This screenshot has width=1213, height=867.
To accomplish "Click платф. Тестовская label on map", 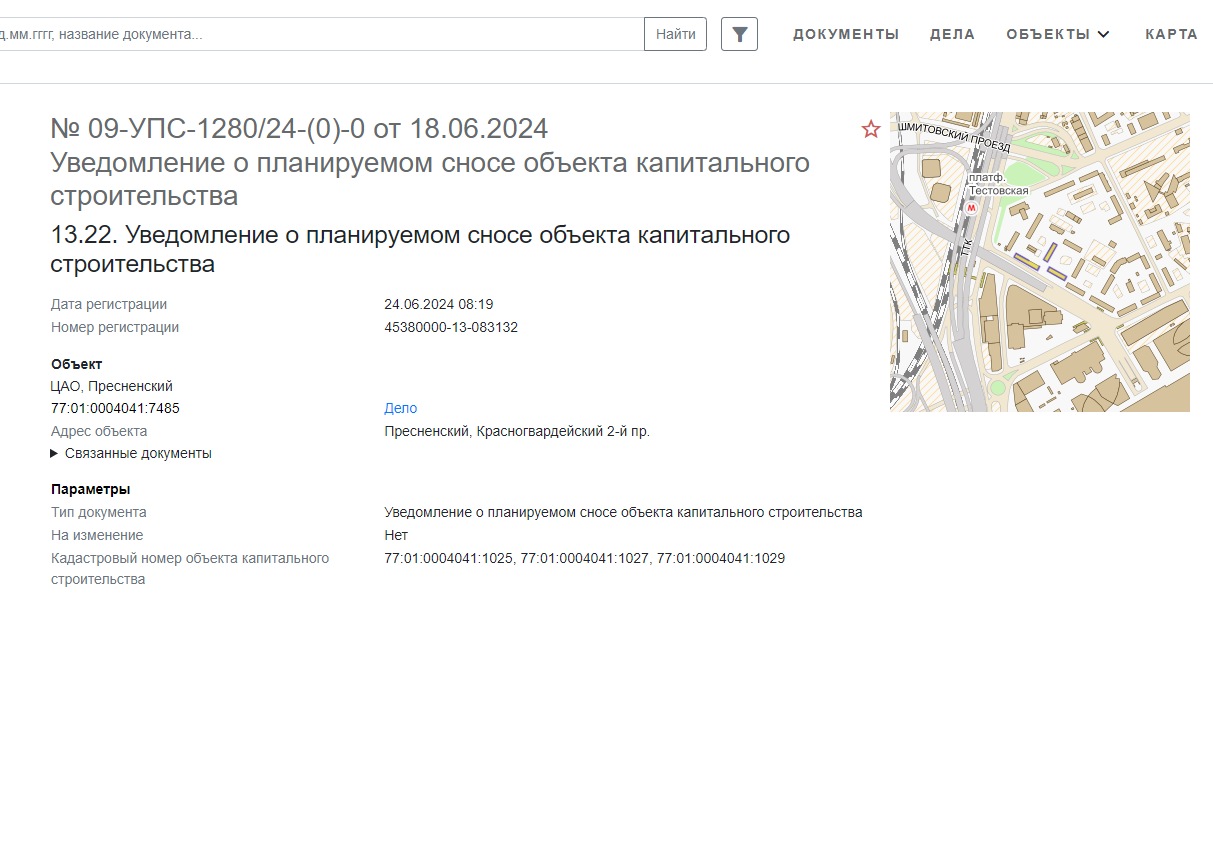I will pos(998,184).
